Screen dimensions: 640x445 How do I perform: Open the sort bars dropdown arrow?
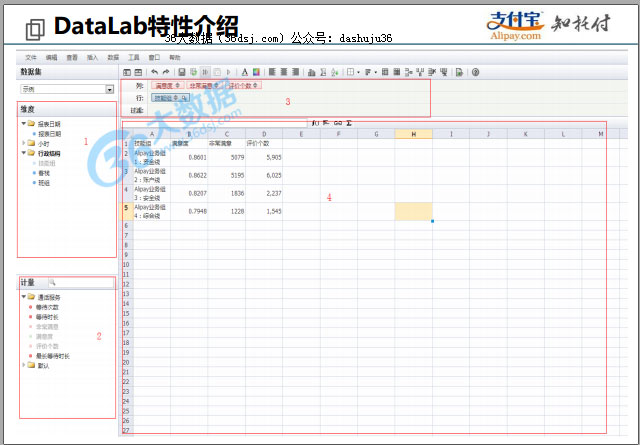pos(376,73)
